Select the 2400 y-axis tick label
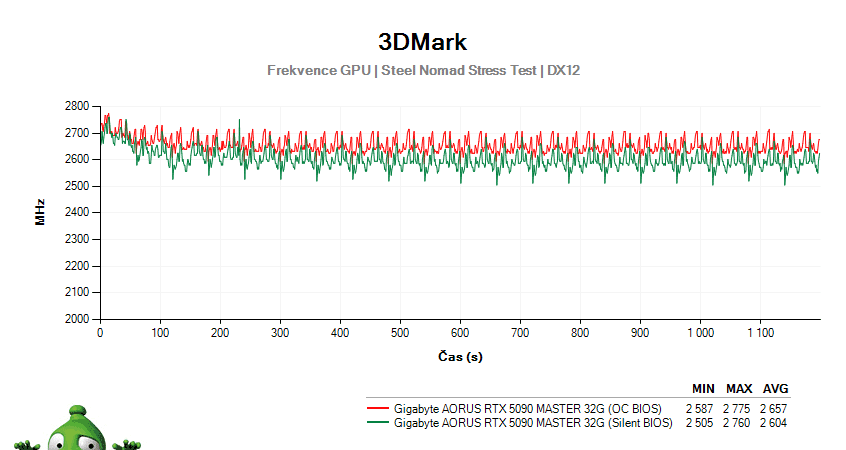This screenshot has width=846, height=450. [77, 213]
